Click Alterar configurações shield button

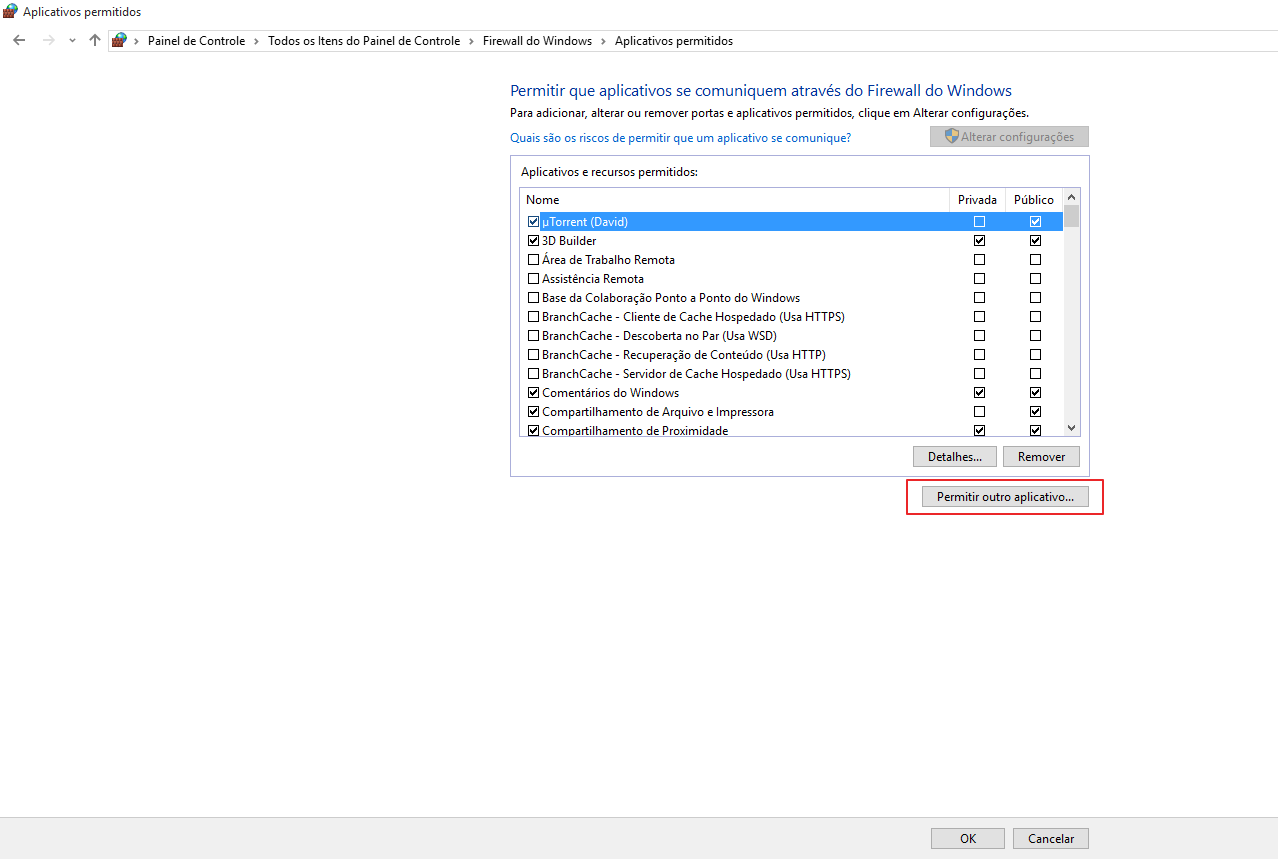pyautogui.click(x=1009, y=137)
